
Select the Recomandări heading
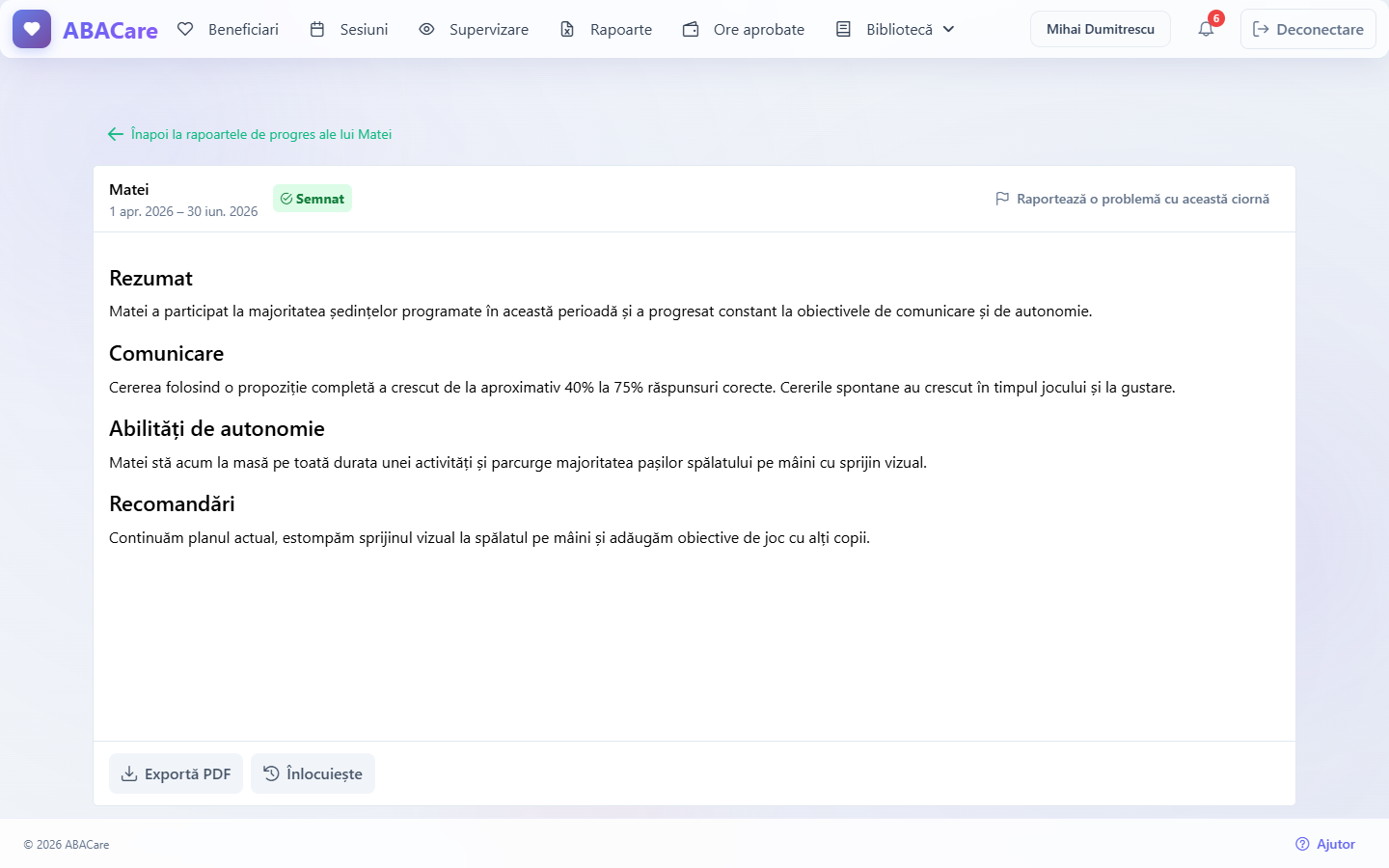pyautogui.click(x=172, y=504)
